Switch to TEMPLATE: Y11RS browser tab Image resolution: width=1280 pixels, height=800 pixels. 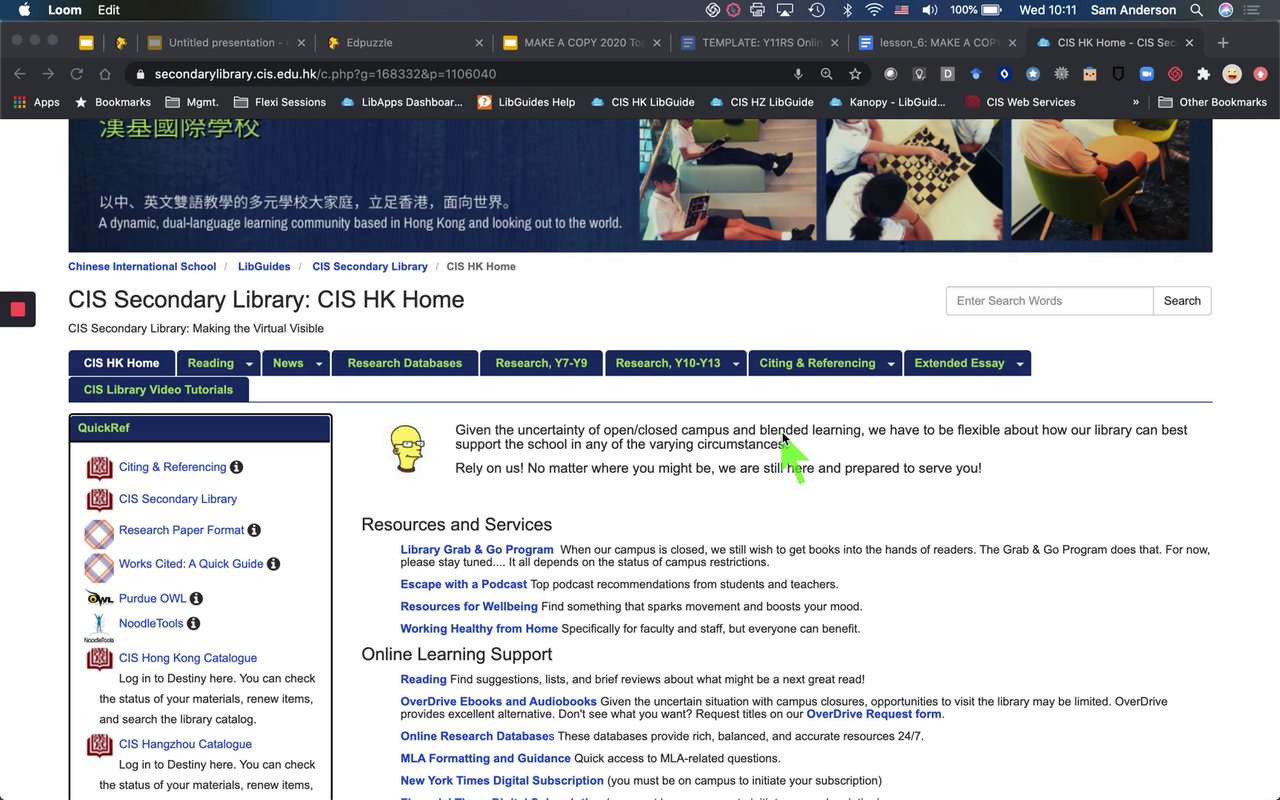tap(758, 43)
